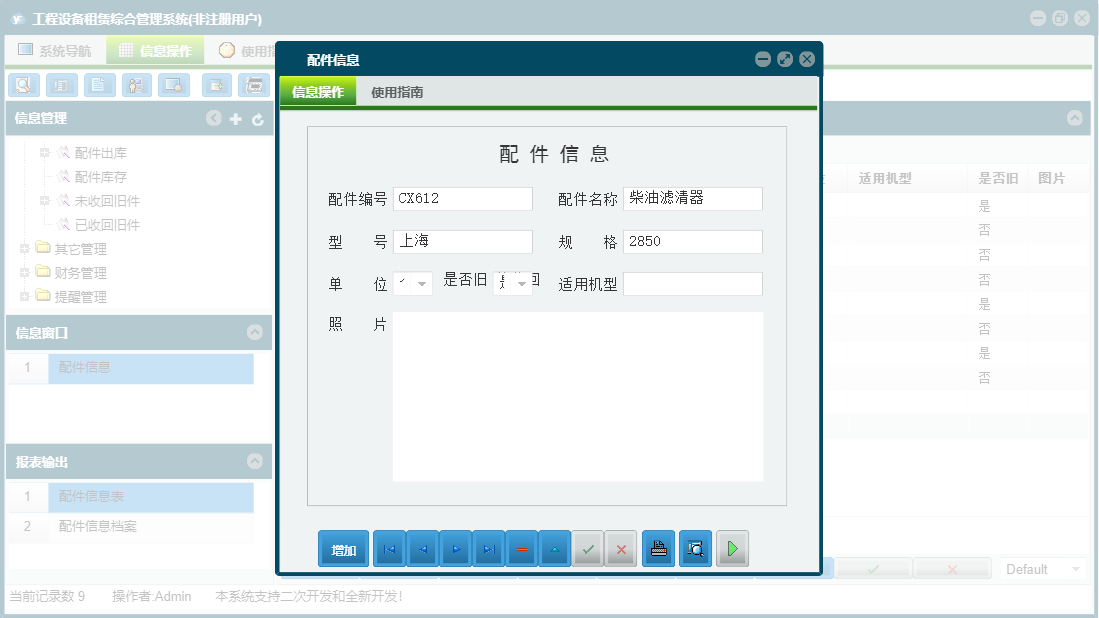
Task: Click the 配件名称 input field
Action: coord(693,198)
